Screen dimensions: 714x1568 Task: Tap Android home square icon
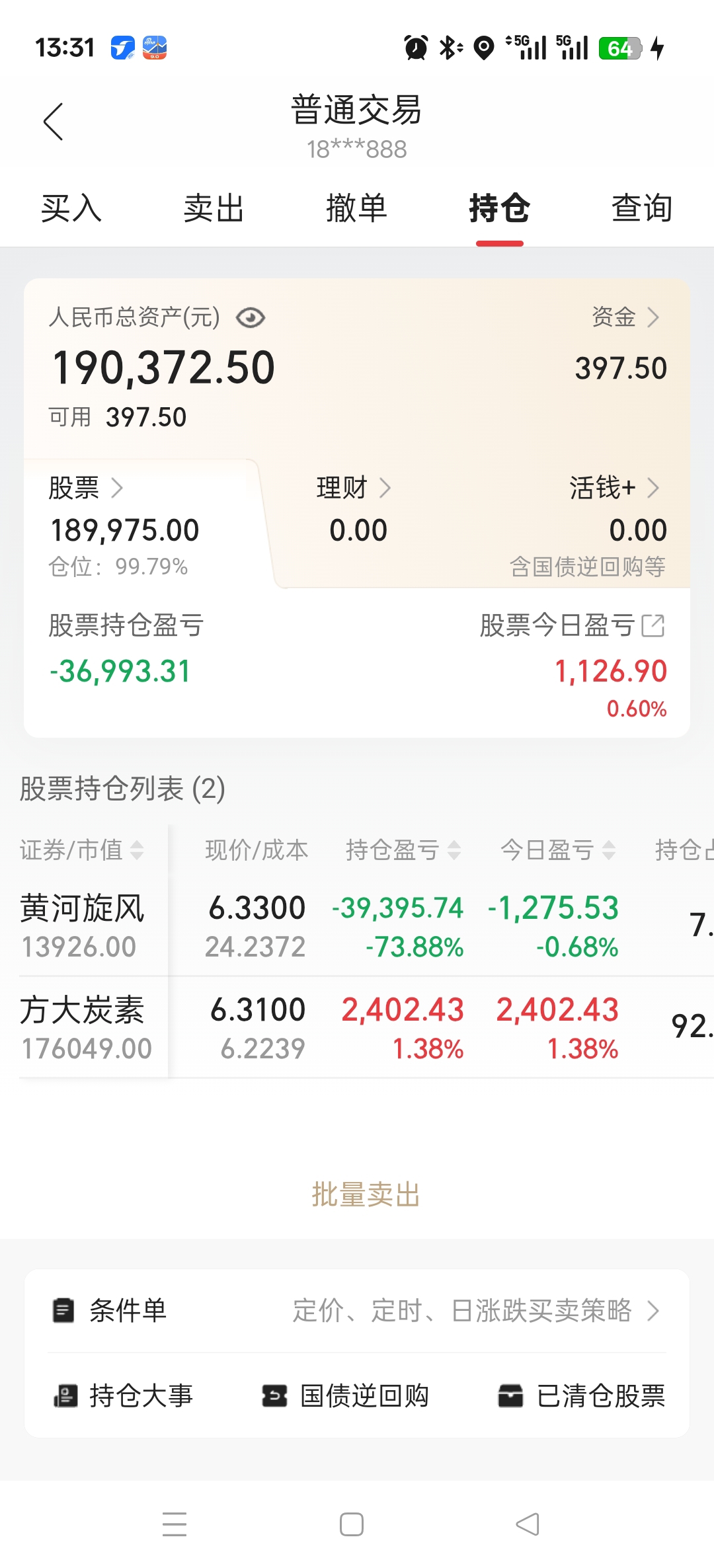[352, 1524]
